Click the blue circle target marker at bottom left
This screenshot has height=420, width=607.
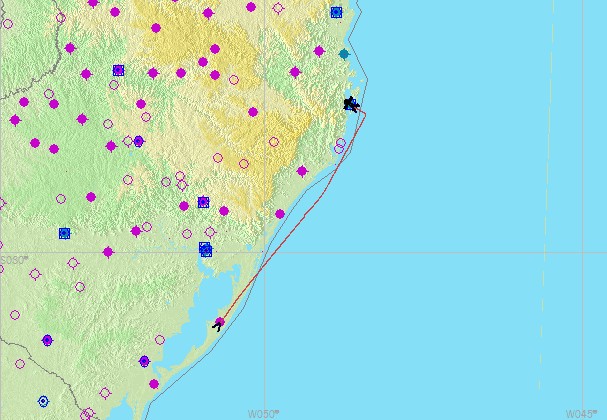click(x=43, y=401)
